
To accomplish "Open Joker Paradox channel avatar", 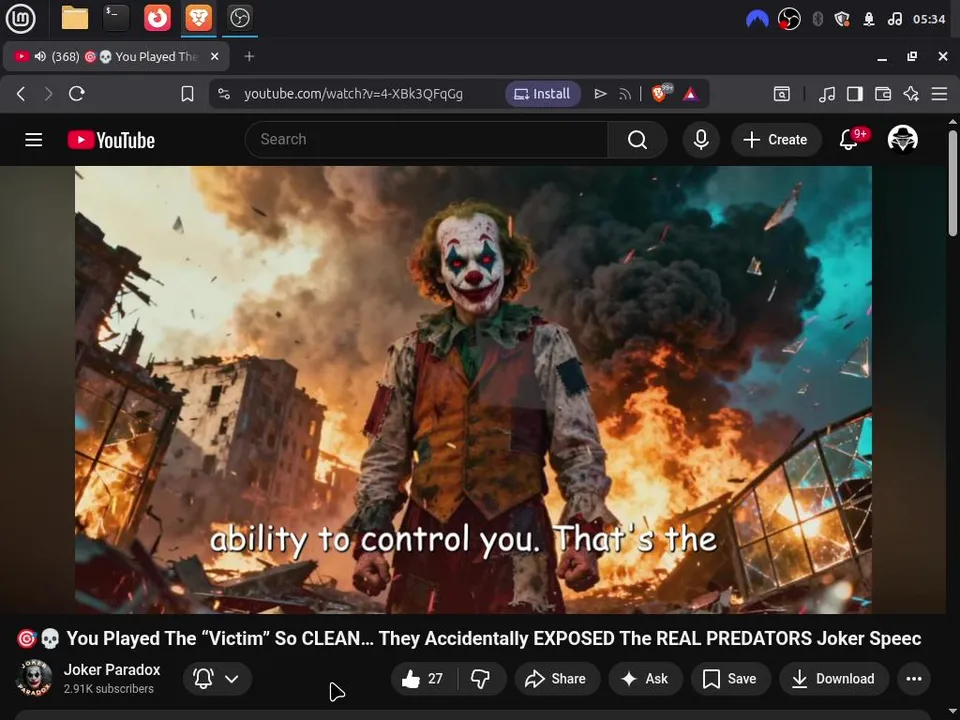I will 34,678.
